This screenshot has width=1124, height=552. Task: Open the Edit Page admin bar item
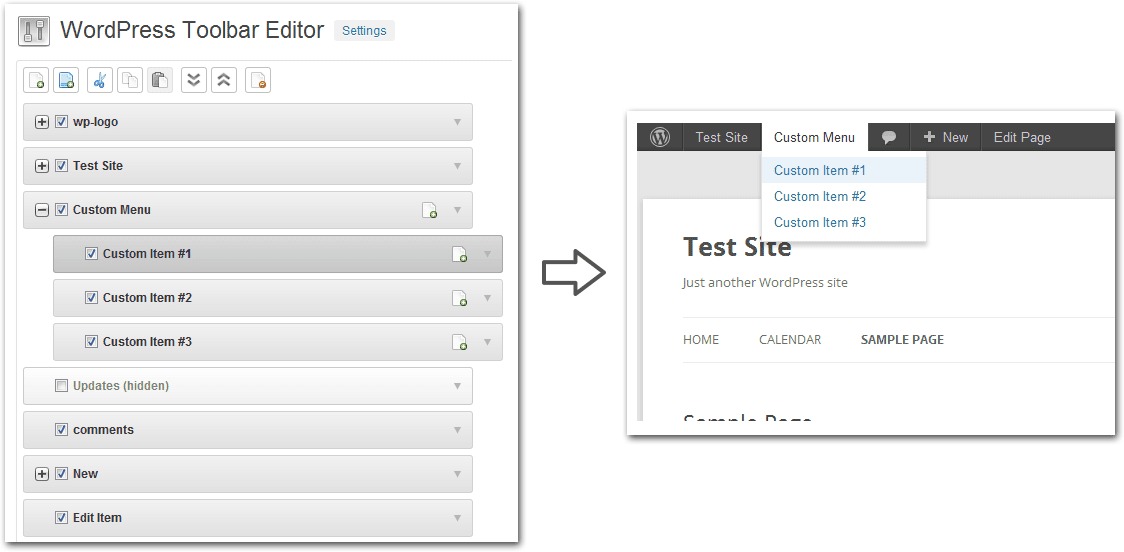coord(1022,137)
